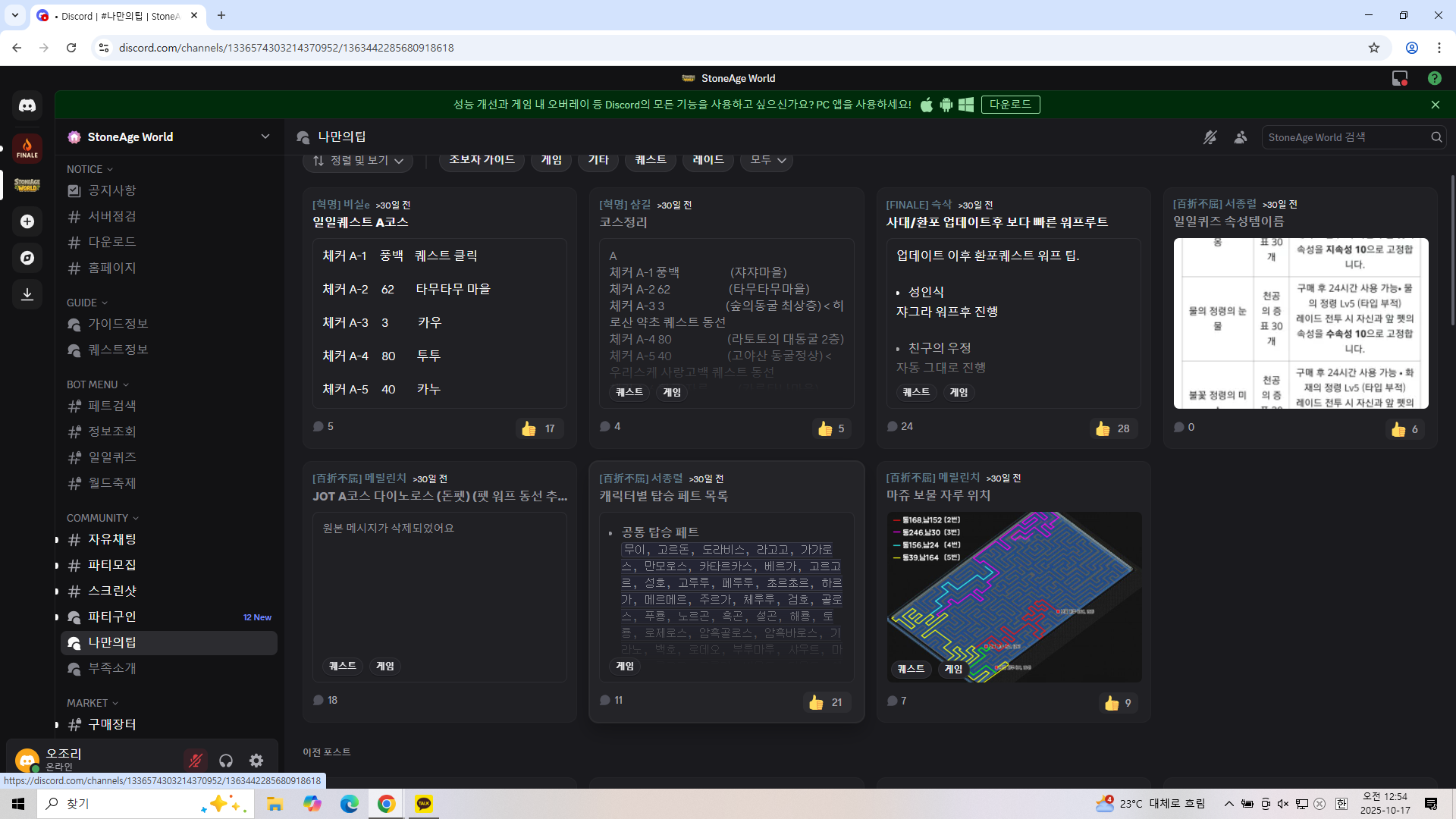Open the 마쥬 보물 자루 위치 map thumbnail
This screenshot has width=1456, height=819.
[1013, 597]
